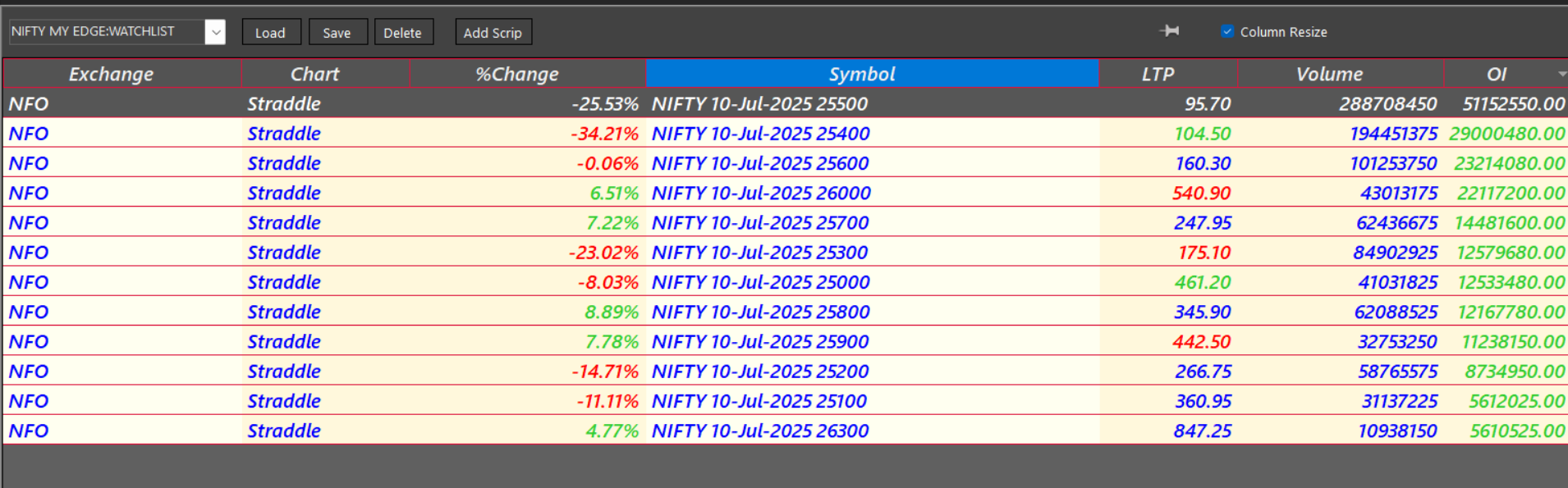Open Straddle chart for the 25800 row

click(x=284, y=312)
